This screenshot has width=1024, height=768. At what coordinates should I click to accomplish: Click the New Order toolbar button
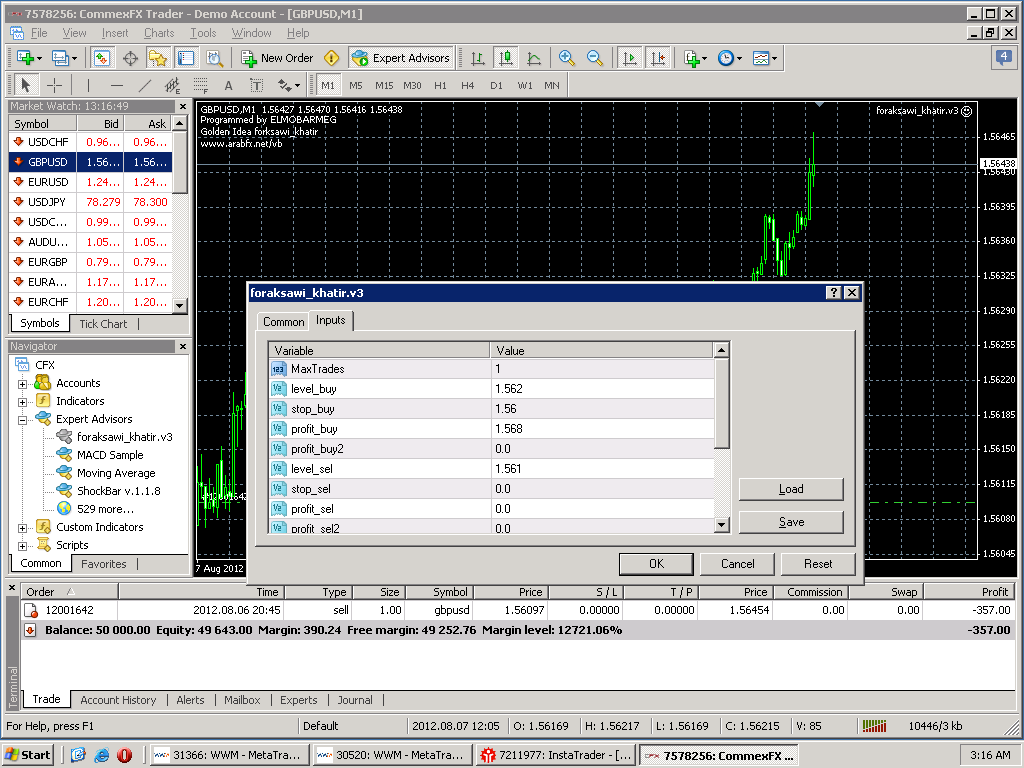click(278, 58)
